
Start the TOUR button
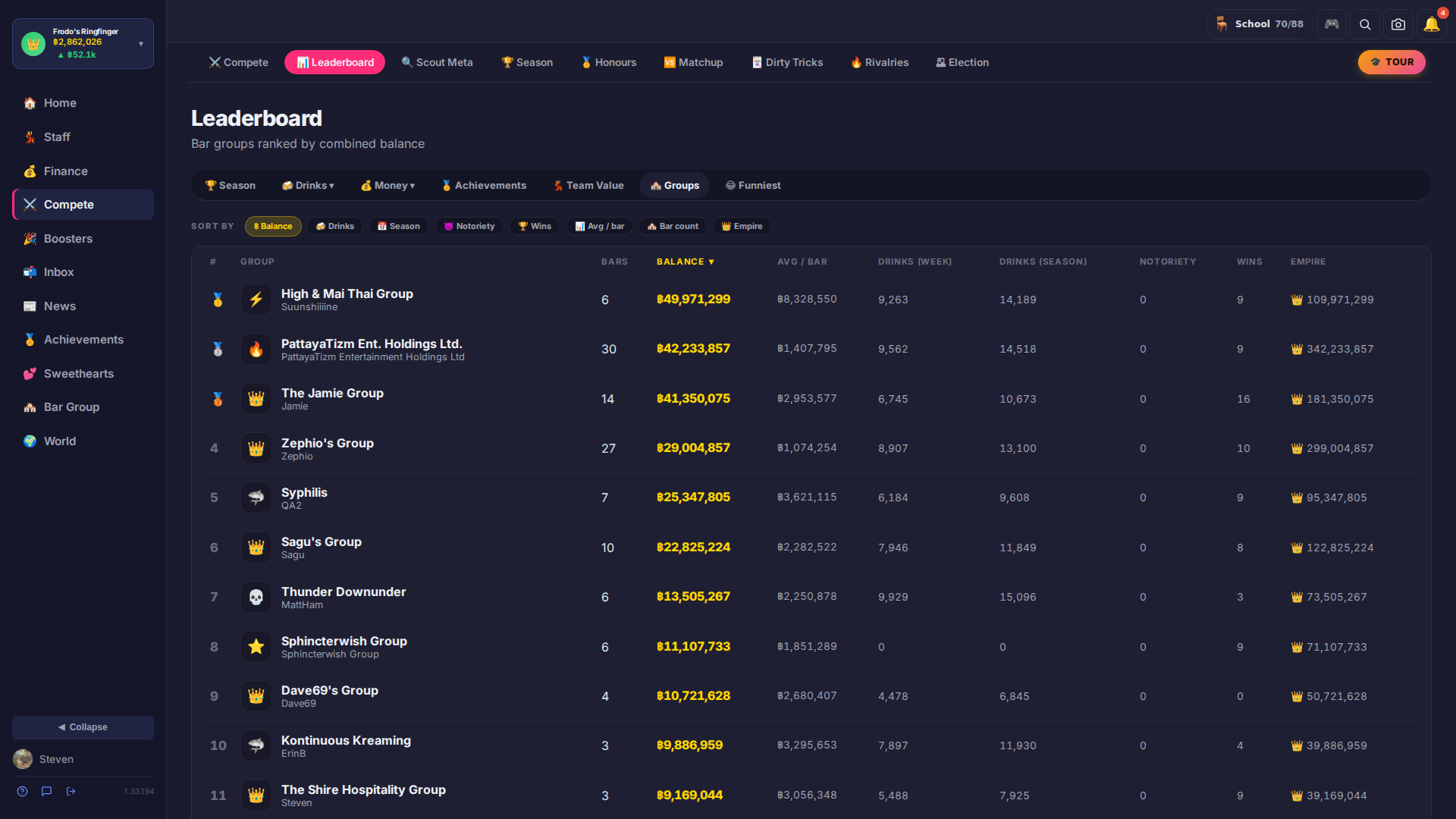[1392, 62]
